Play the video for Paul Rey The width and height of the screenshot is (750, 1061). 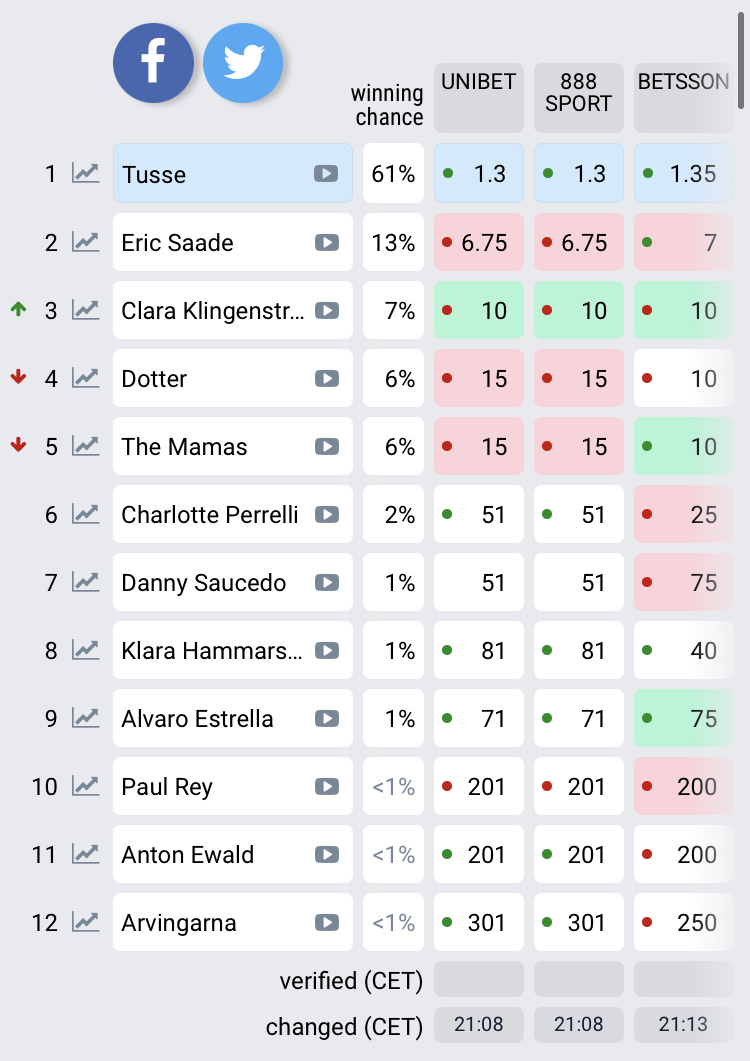point(326,786)
